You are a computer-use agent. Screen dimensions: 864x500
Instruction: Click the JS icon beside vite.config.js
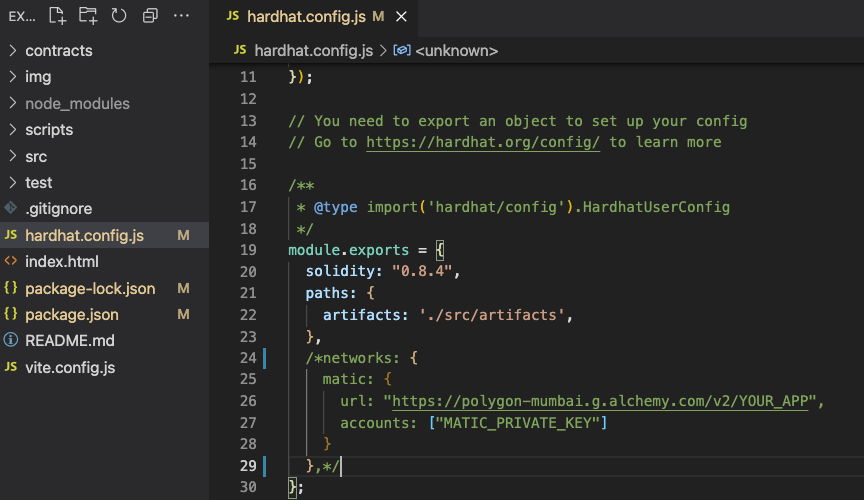tap(10, 367)
